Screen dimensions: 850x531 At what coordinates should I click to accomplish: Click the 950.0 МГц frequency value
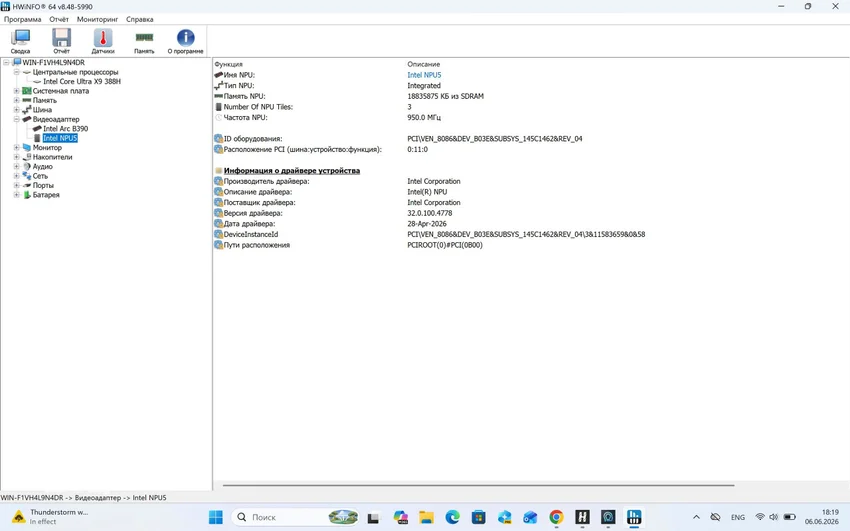(x=424, y=117)
